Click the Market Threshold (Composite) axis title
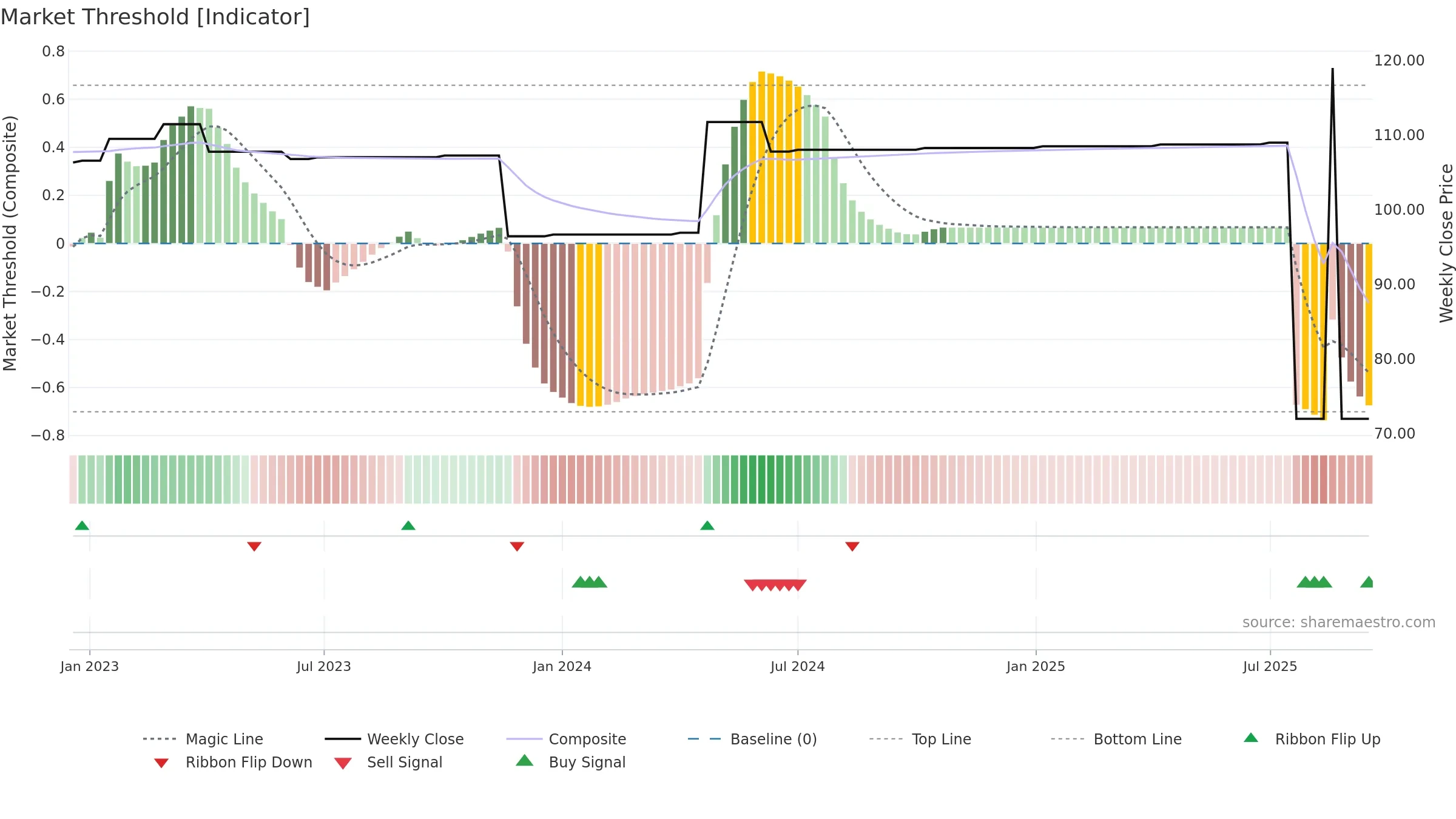 click(10, 243)
